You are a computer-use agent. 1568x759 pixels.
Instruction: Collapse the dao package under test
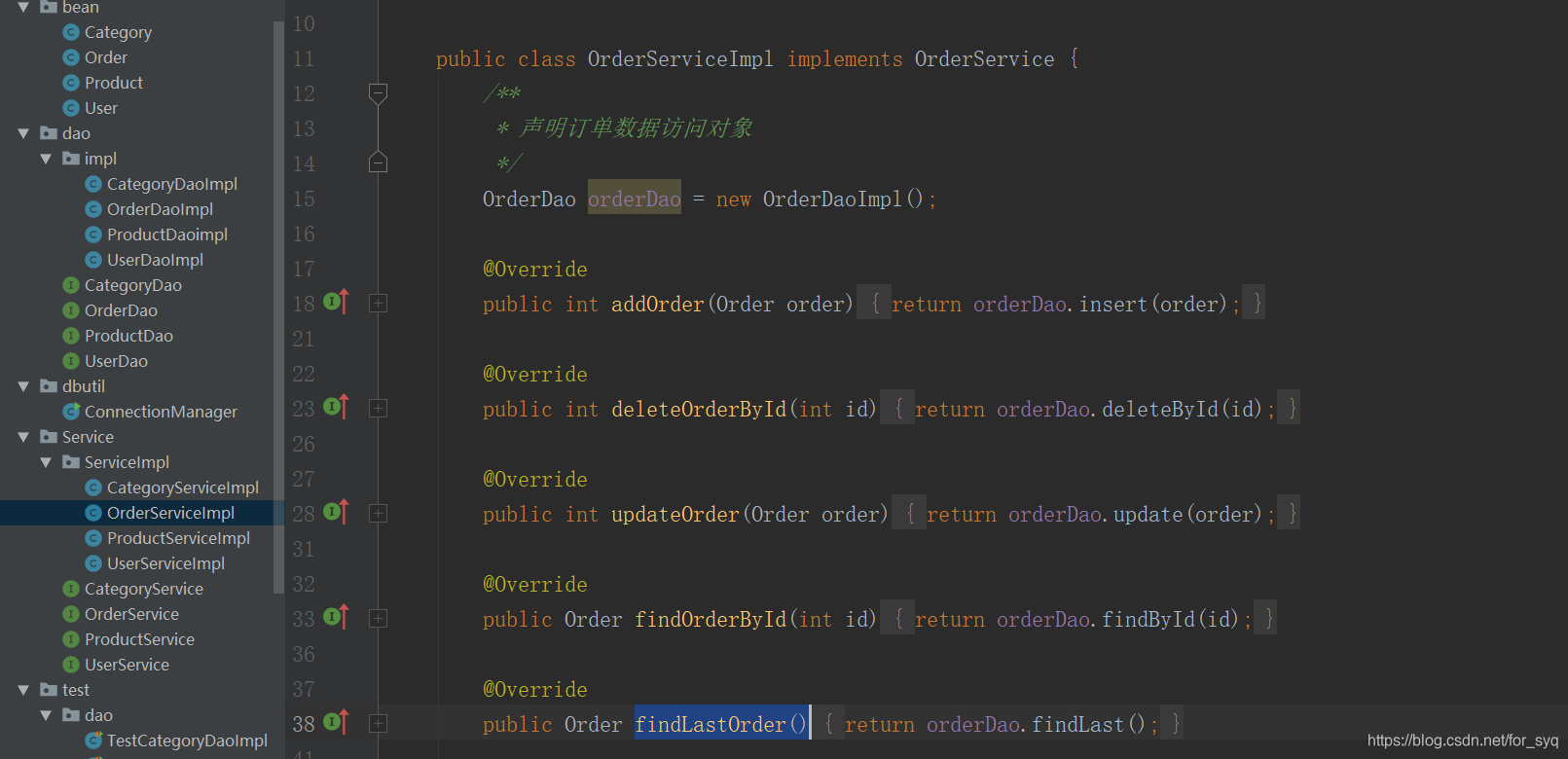click(x=46, y=715)
